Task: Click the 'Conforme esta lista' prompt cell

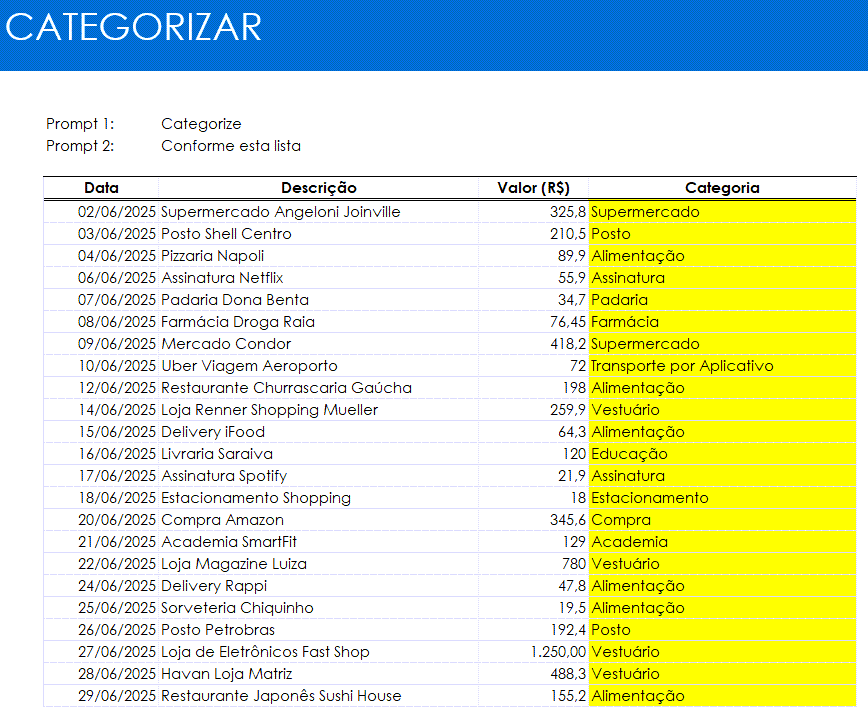Action: tap(231, 146)
